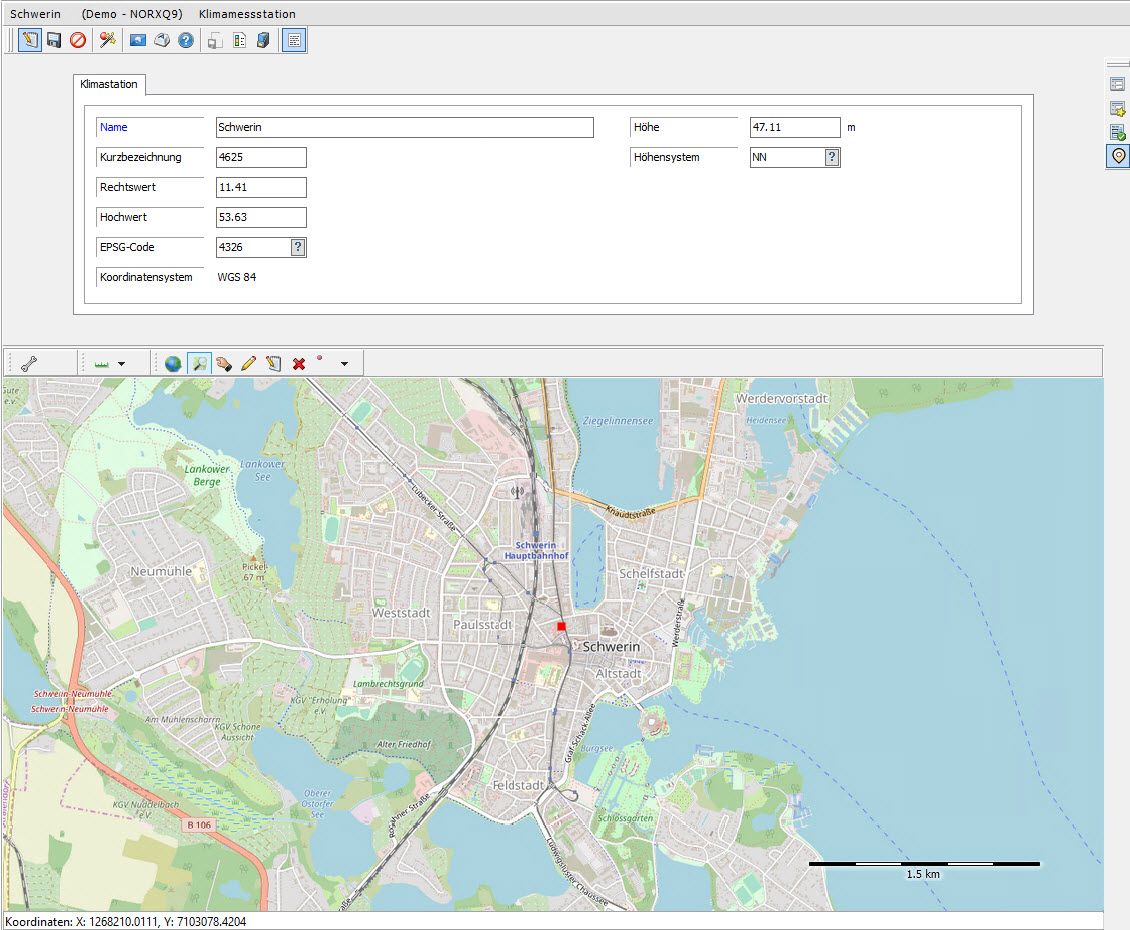Click the Altstadt label on the map
This screenshot has height=930, width=1130.
(618, 673)
